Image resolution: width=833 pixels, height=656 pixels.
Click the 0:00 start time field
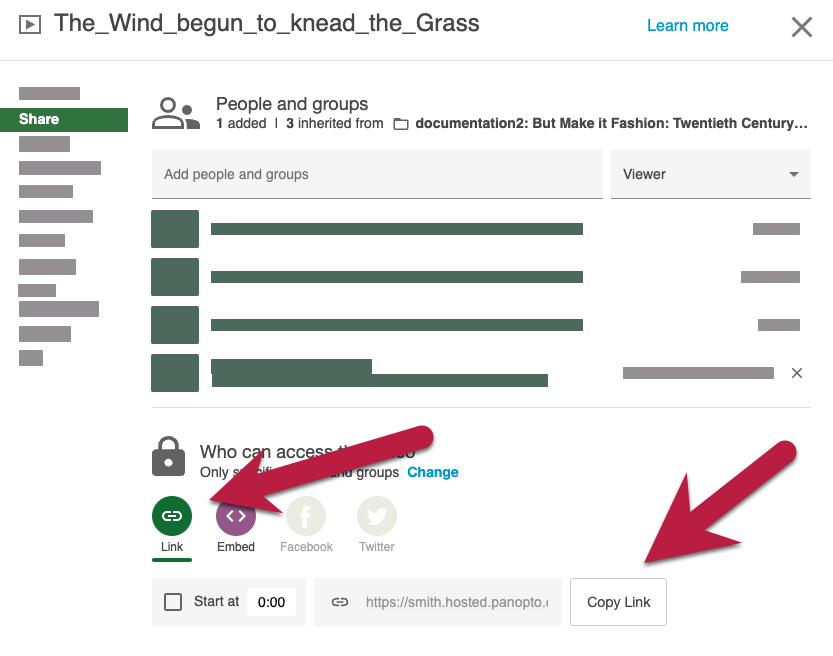271,602
